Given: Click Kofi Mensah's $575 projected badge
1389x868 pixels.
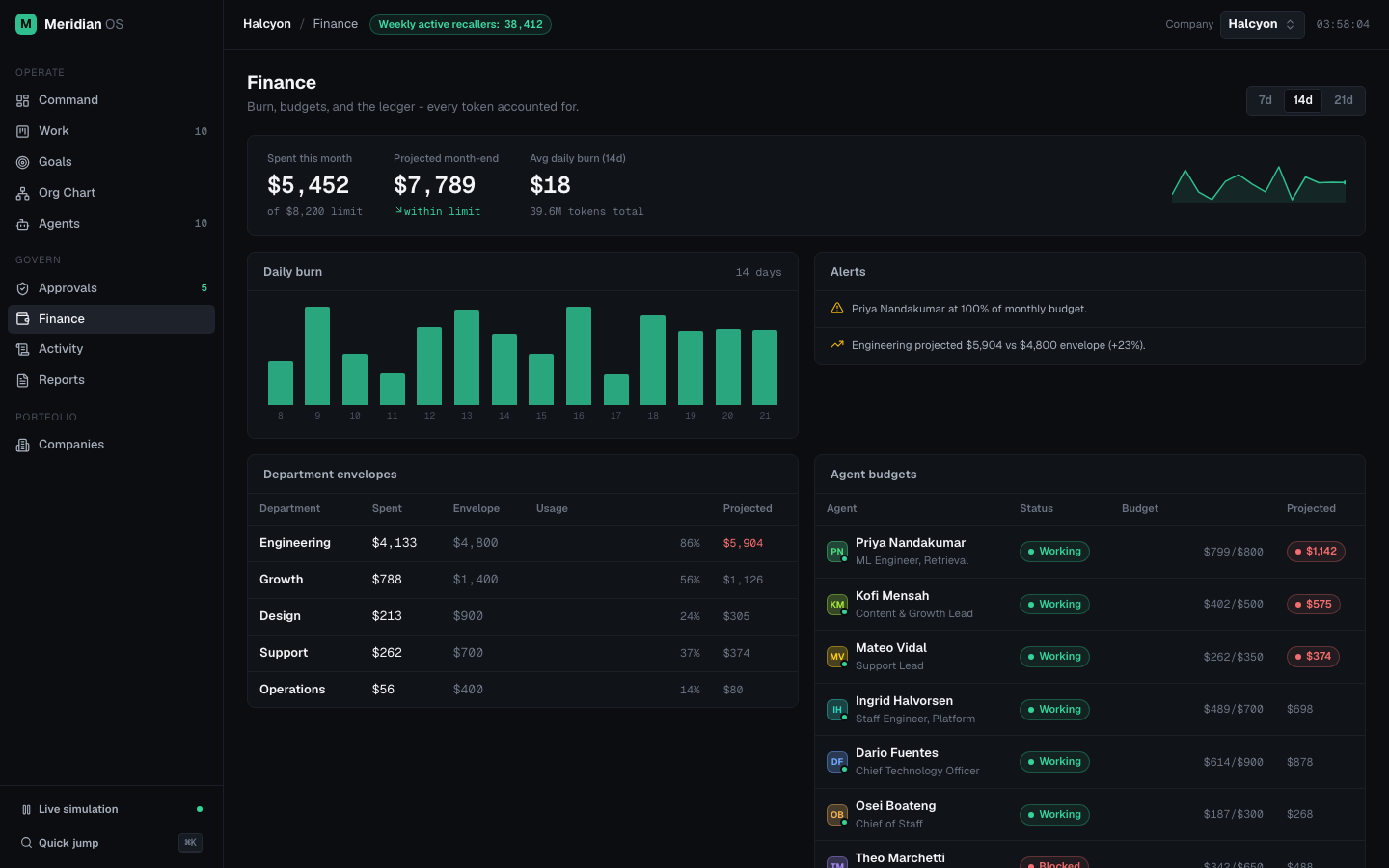Looking at the screenshot, I should [1313, 605].
